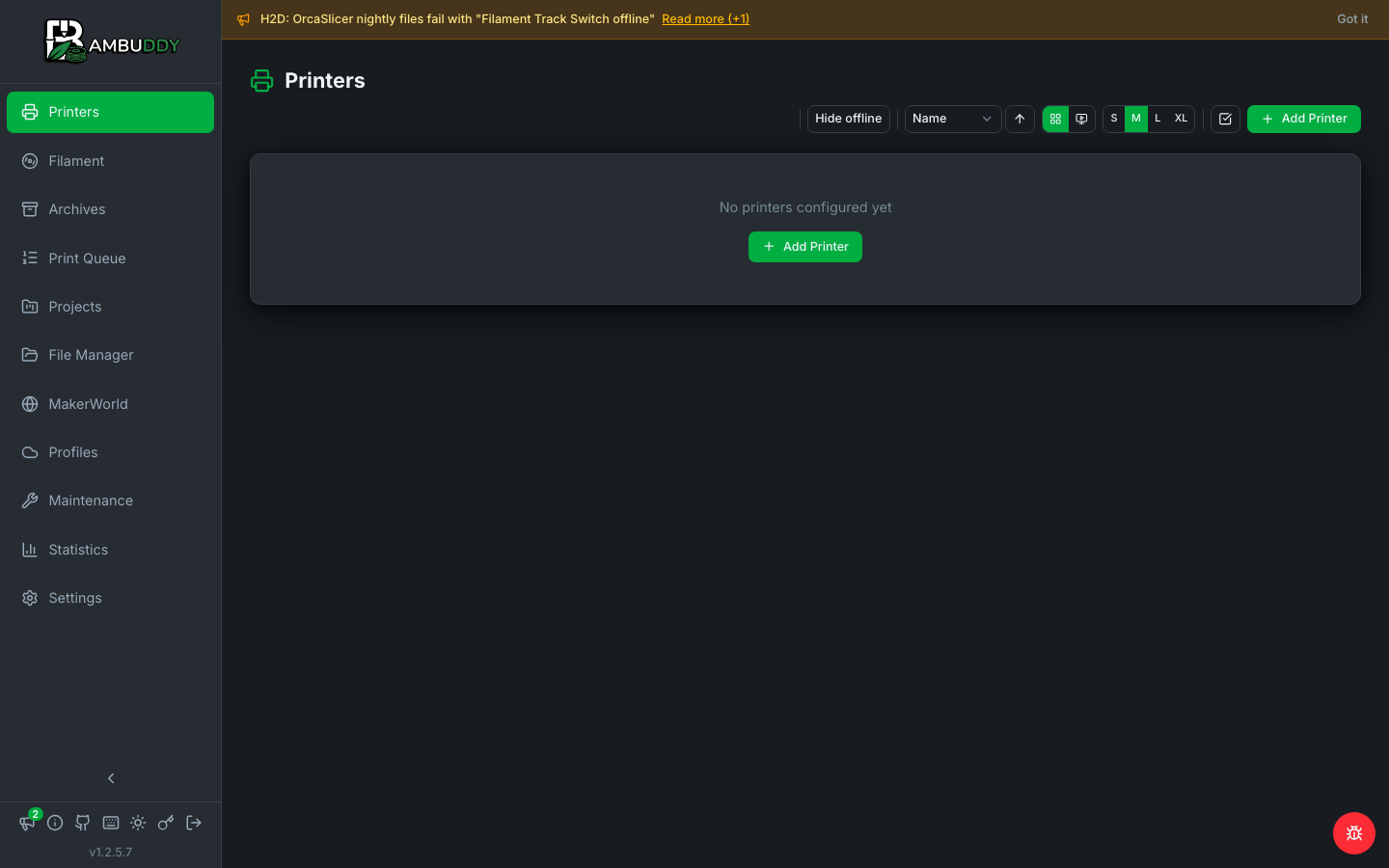Click the toolbar Add Printer button
Viewport: 1389px width, 868px height.
[1304, 119]
